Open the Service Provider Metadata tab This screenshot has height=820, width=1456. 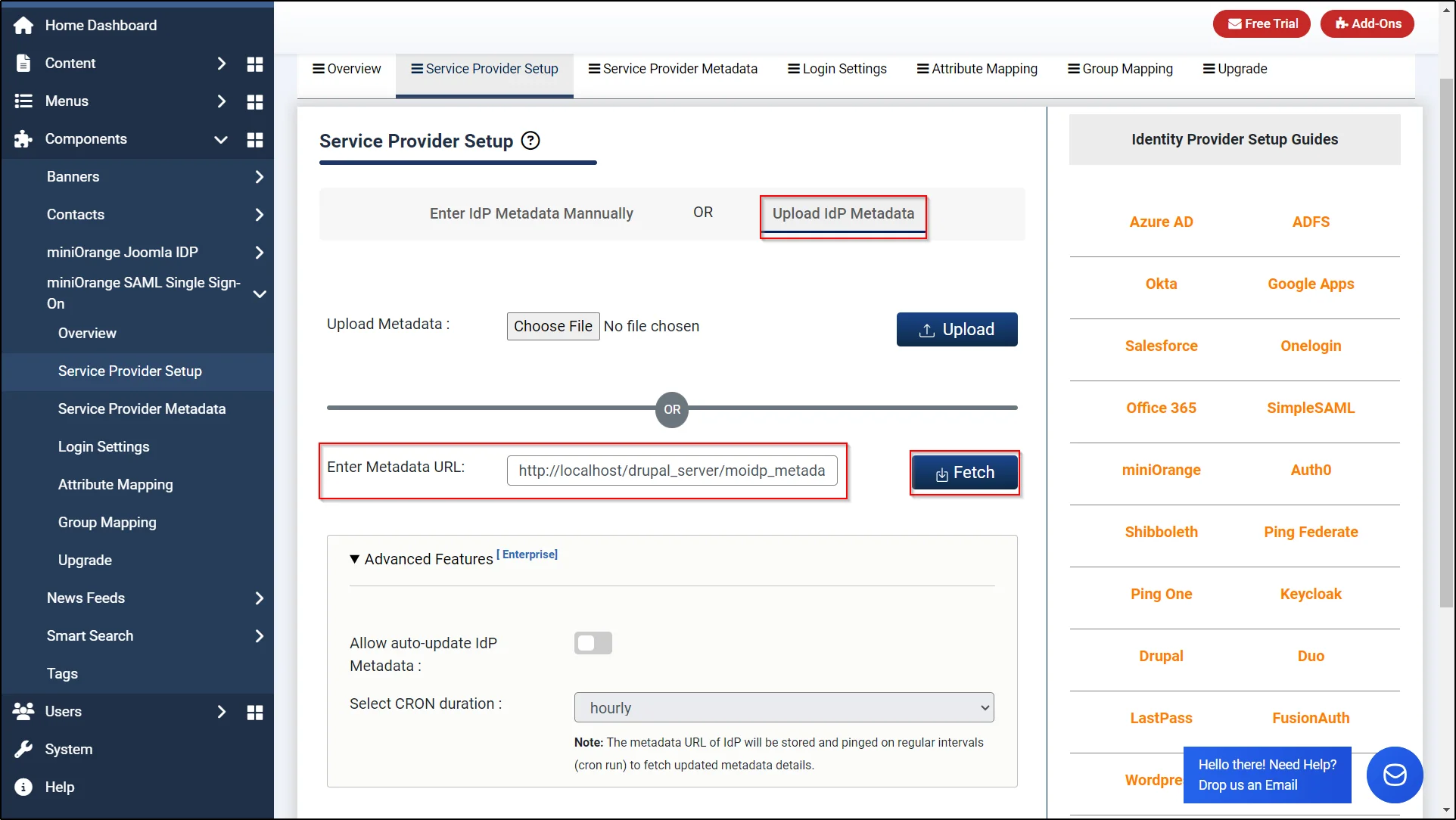point(673,69)
